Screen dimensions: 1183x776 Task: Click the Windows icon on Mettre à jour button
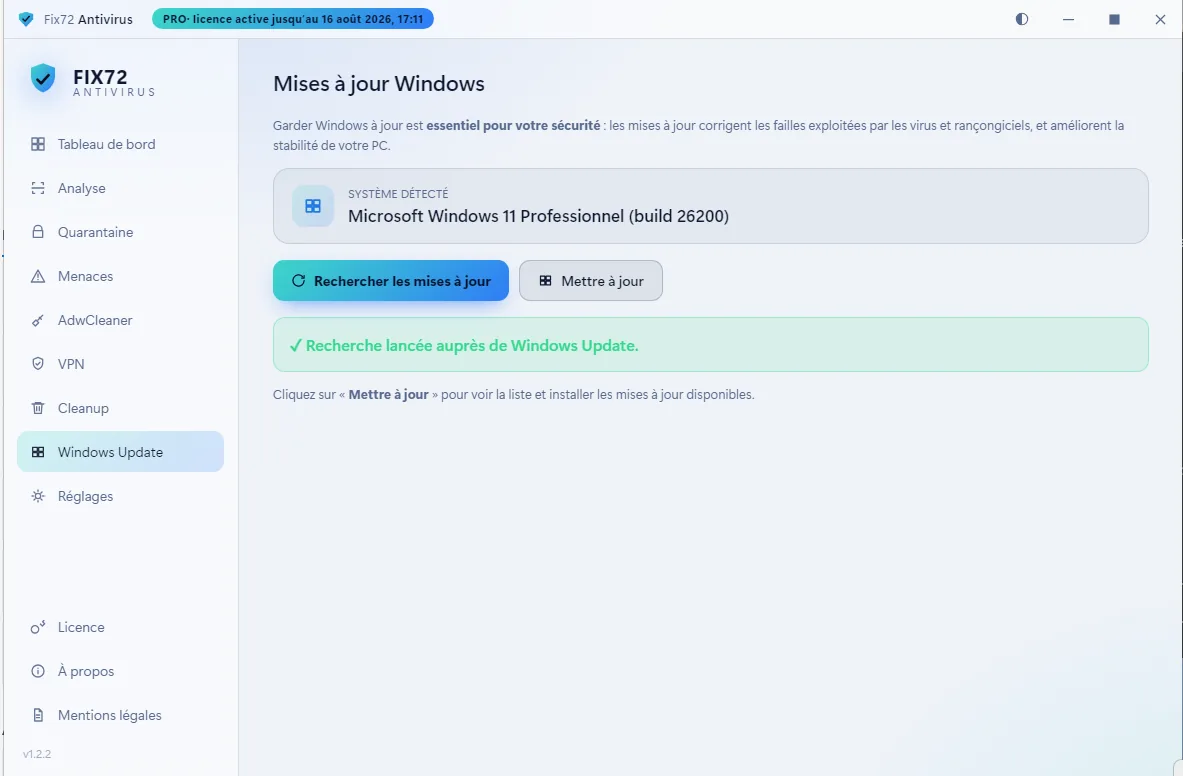pyautogui.click(x=545, y=281)
